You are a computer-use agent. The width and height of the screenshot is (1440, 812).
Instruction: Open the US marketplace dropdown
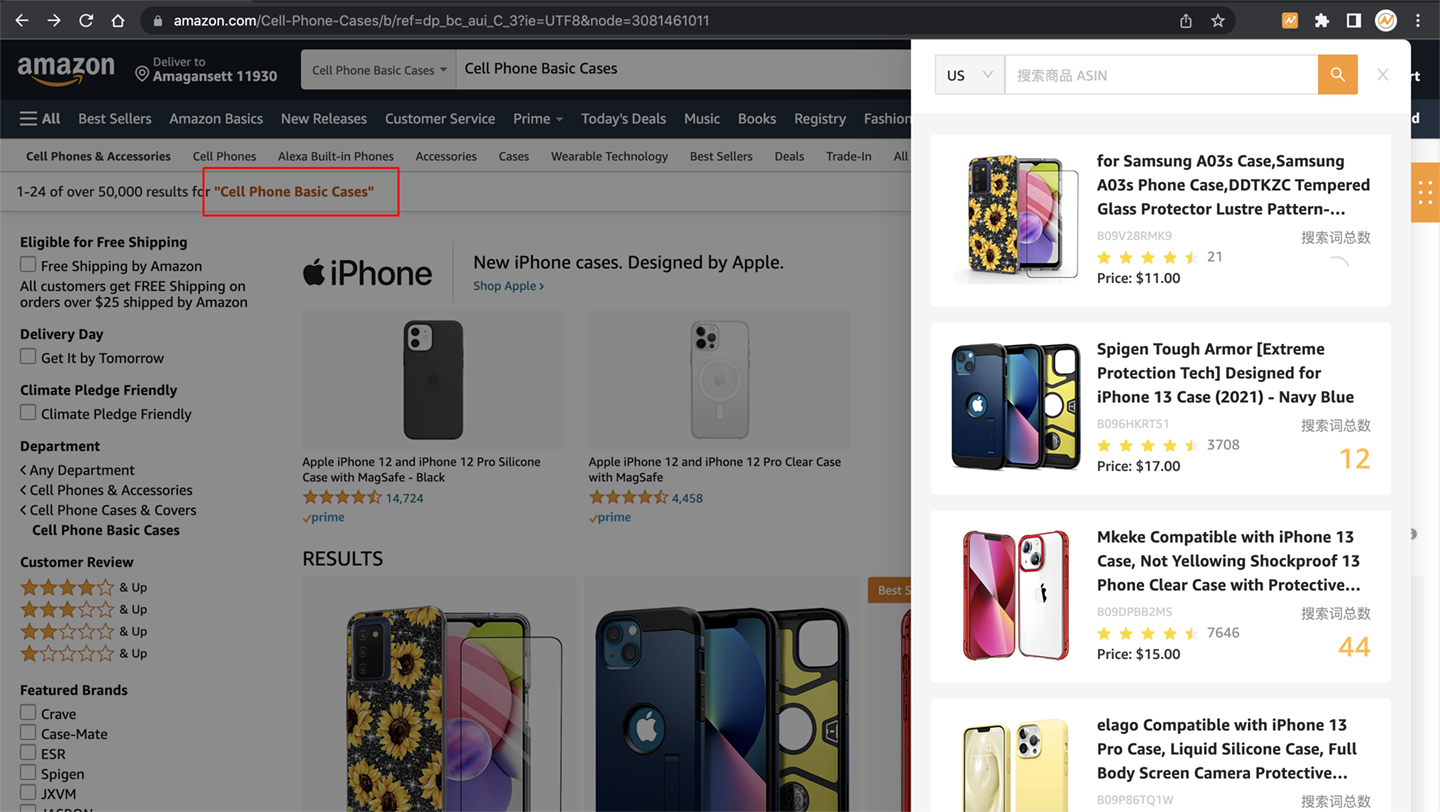969,75
